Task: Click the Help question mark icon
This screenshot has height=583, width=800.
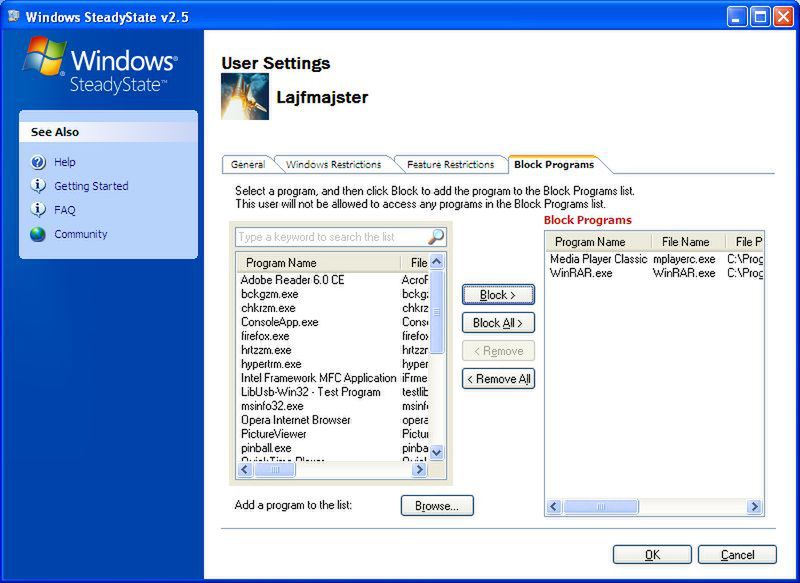Action: tap(38, 162)
